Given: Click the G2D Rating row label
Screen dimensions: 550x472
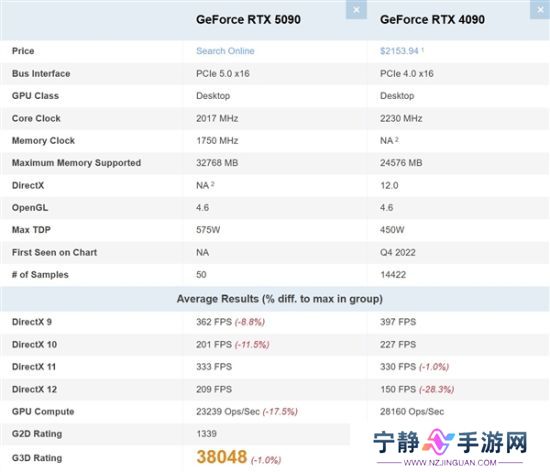Looking at the screenshot, I should point(37,434).
